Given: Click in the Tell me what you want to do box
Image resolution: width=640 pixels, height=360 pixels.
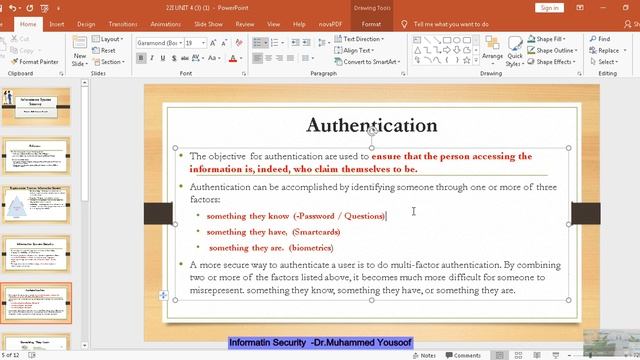Looking at the screenshot, I should coord(451,24).
